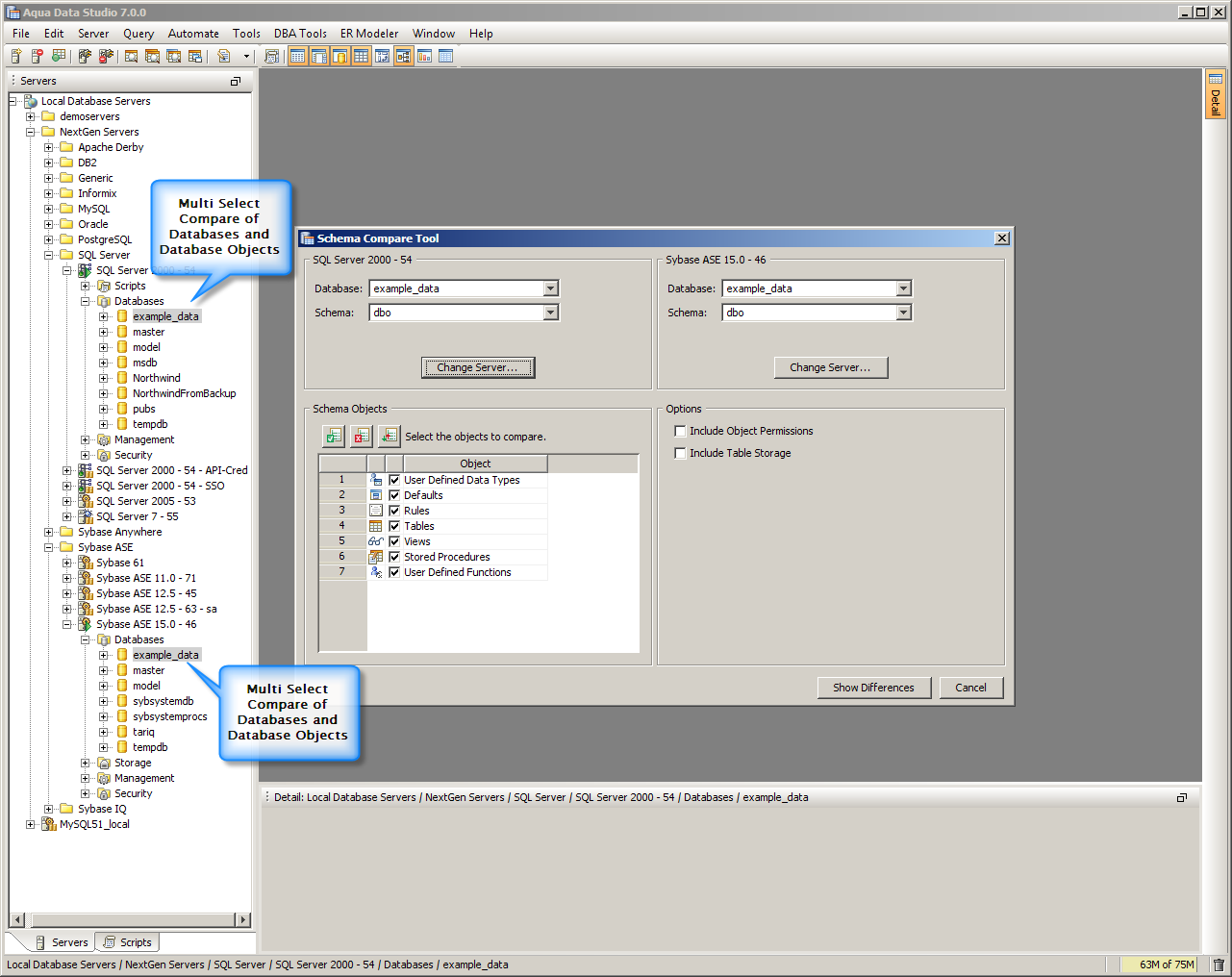Click the Show Differences button
The width and height of the screenshot is (1232, 977).
[x=874, y=688]
